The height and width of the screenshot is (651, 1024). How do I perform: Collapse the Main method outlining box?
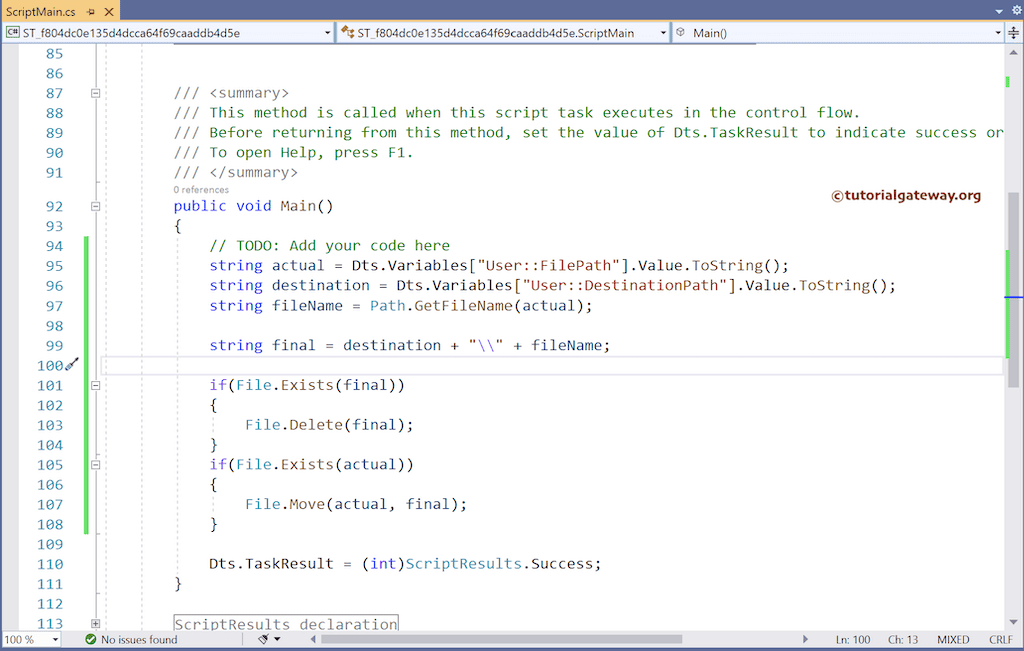pyautogui.click(x=95, y=206)
